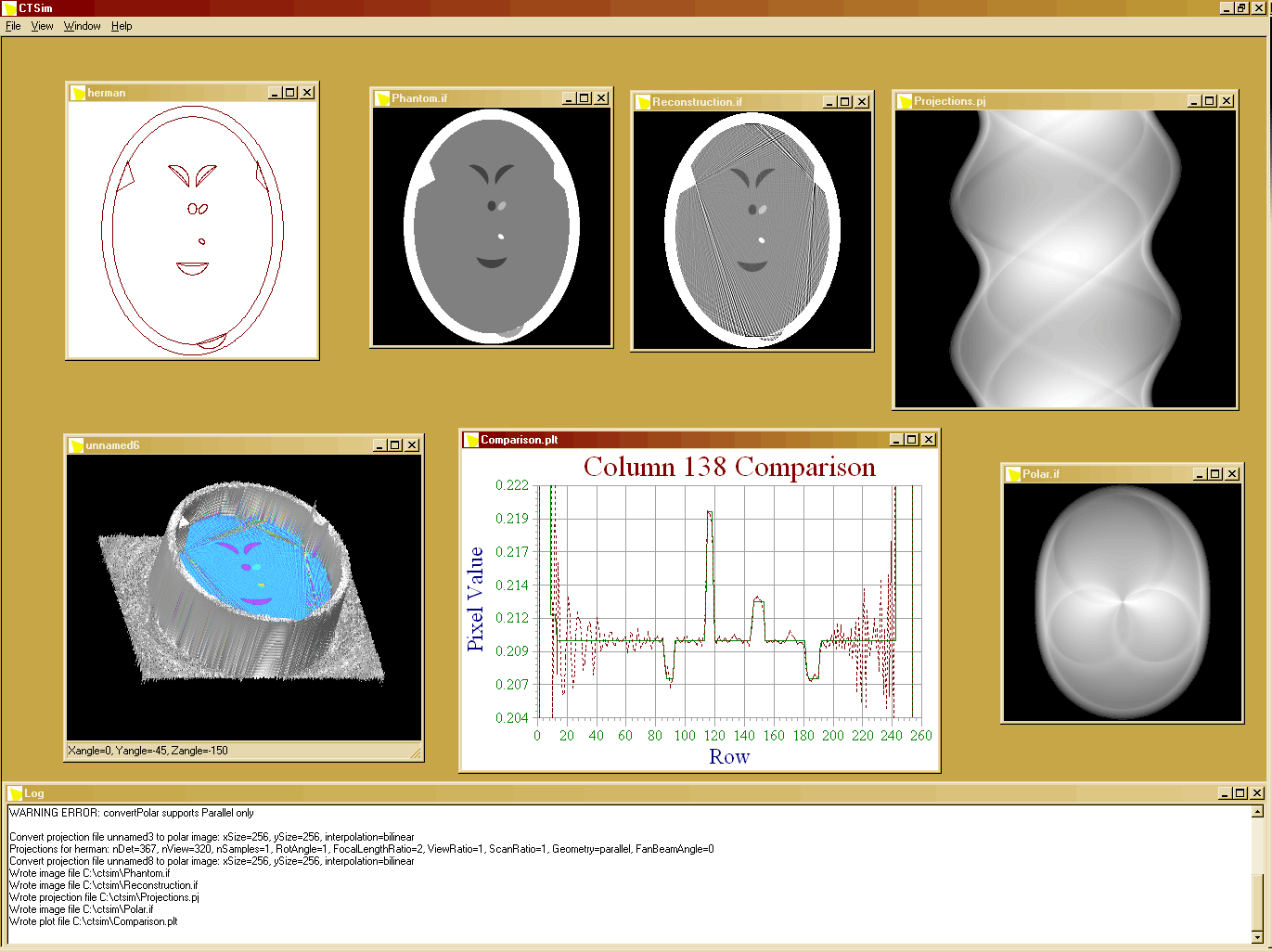
Task: Click the Polar.if window system icon
Action: click(x=1013, y=474)
